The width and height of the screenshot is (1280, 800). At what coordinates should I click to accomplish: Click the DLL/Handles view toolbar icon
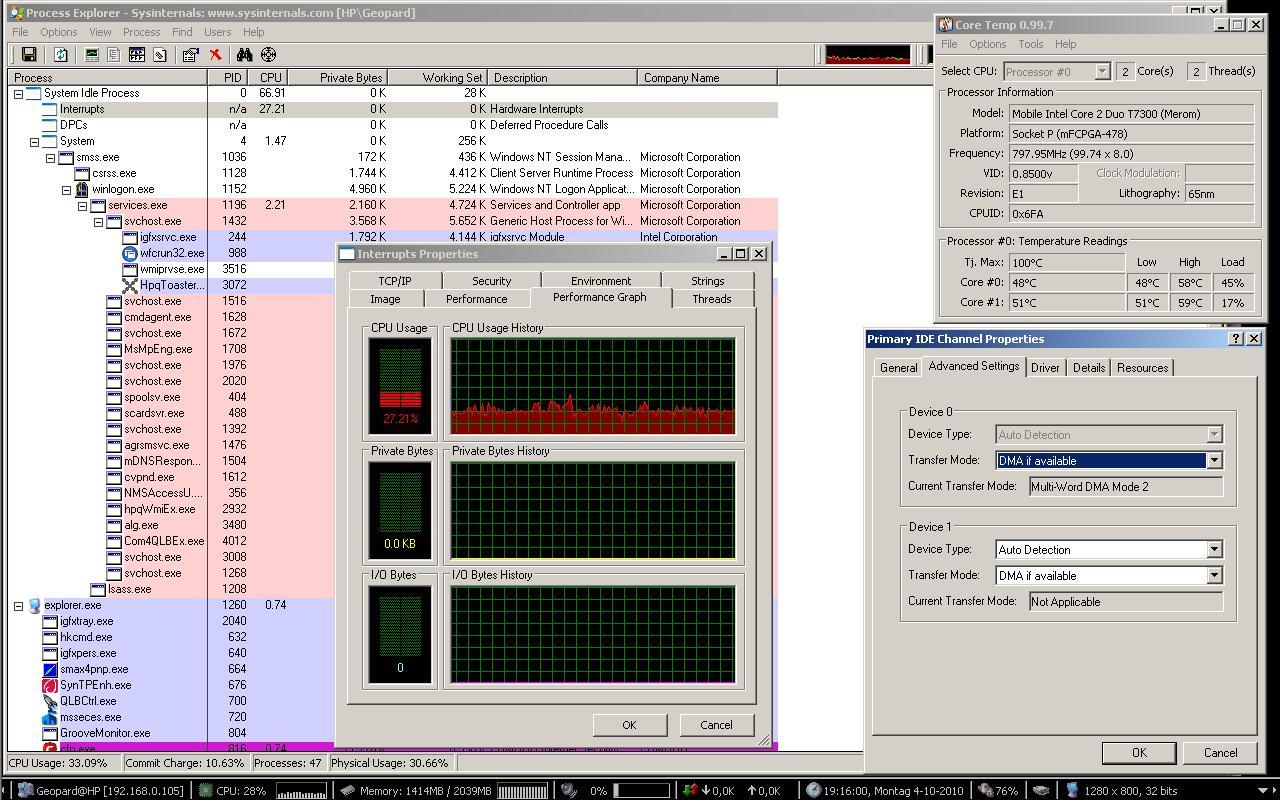pos(159,55)
